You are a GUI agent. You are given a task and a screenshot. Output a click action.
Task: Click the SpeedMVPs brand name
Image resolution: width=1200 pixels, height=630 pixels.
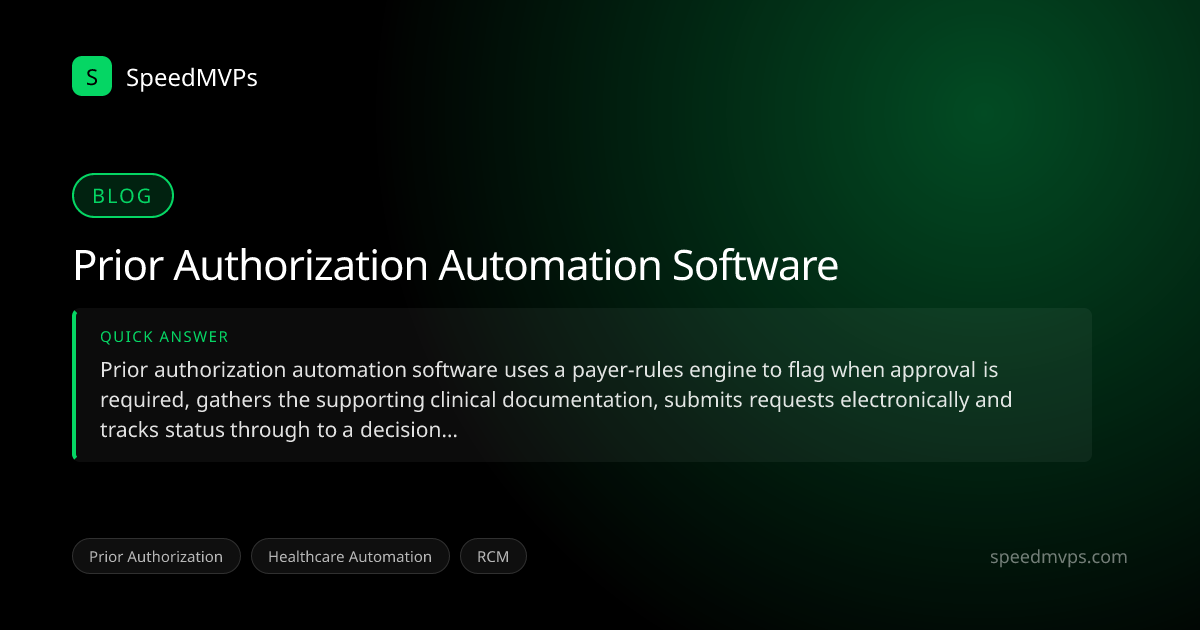[x=192, y=77]
